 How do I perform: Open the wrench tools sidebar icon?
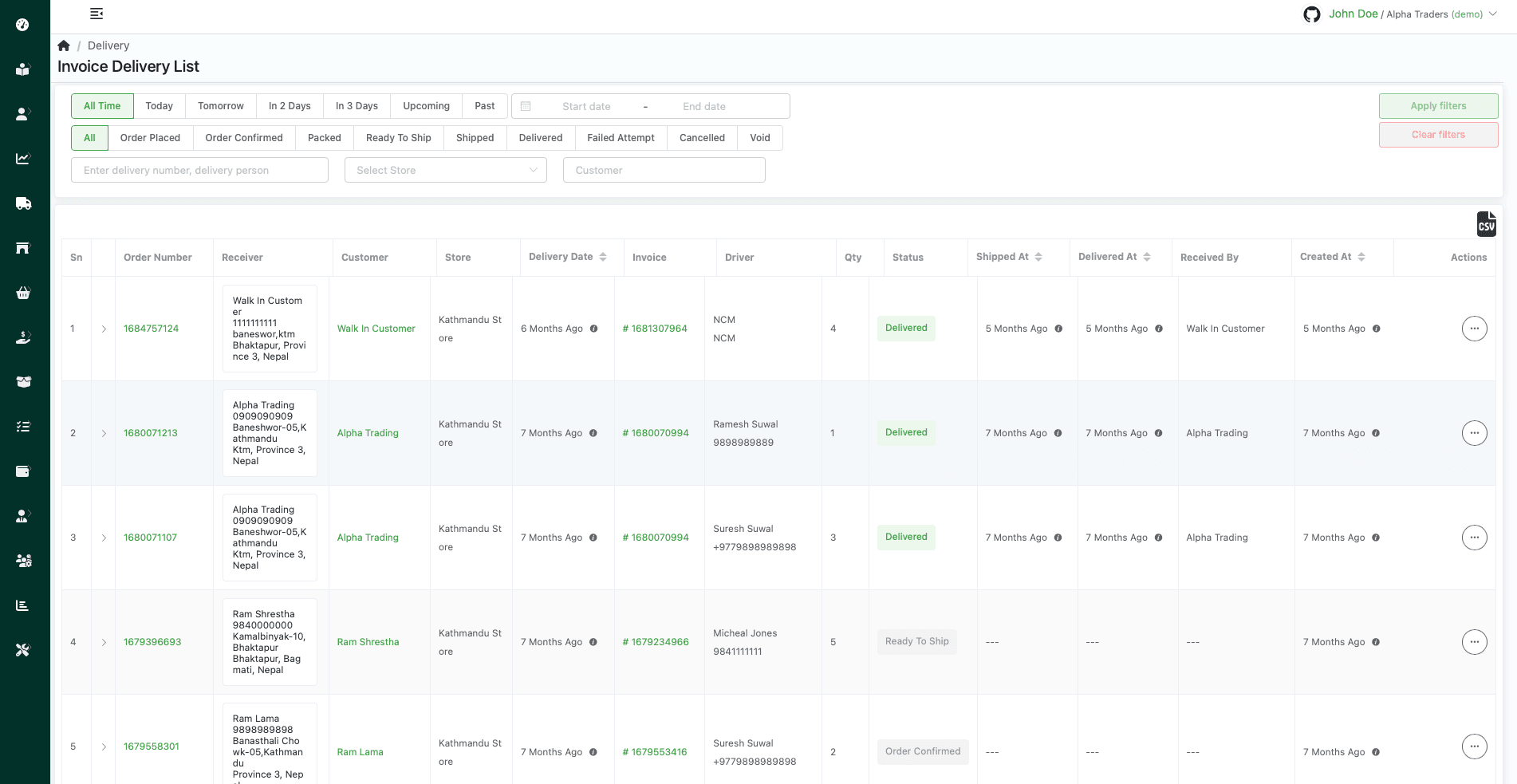point(23,650)
